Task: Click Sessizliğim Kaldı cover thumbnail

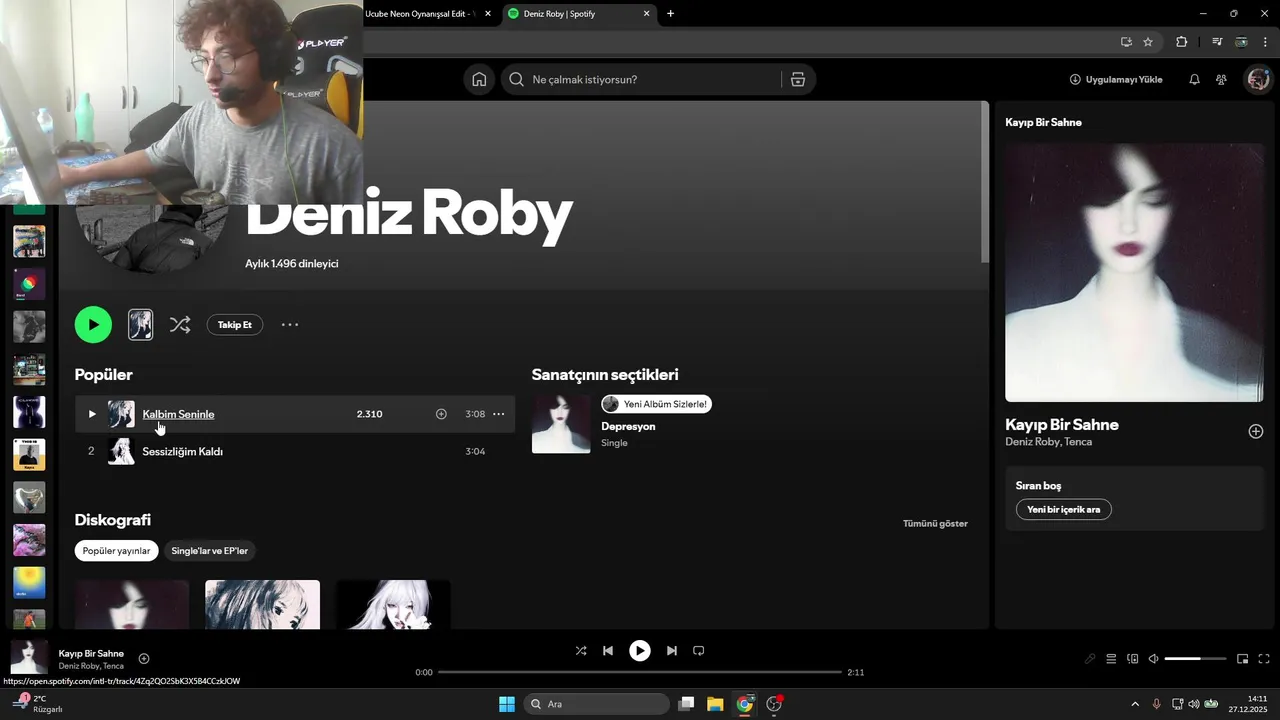Action: coord(121,451)
